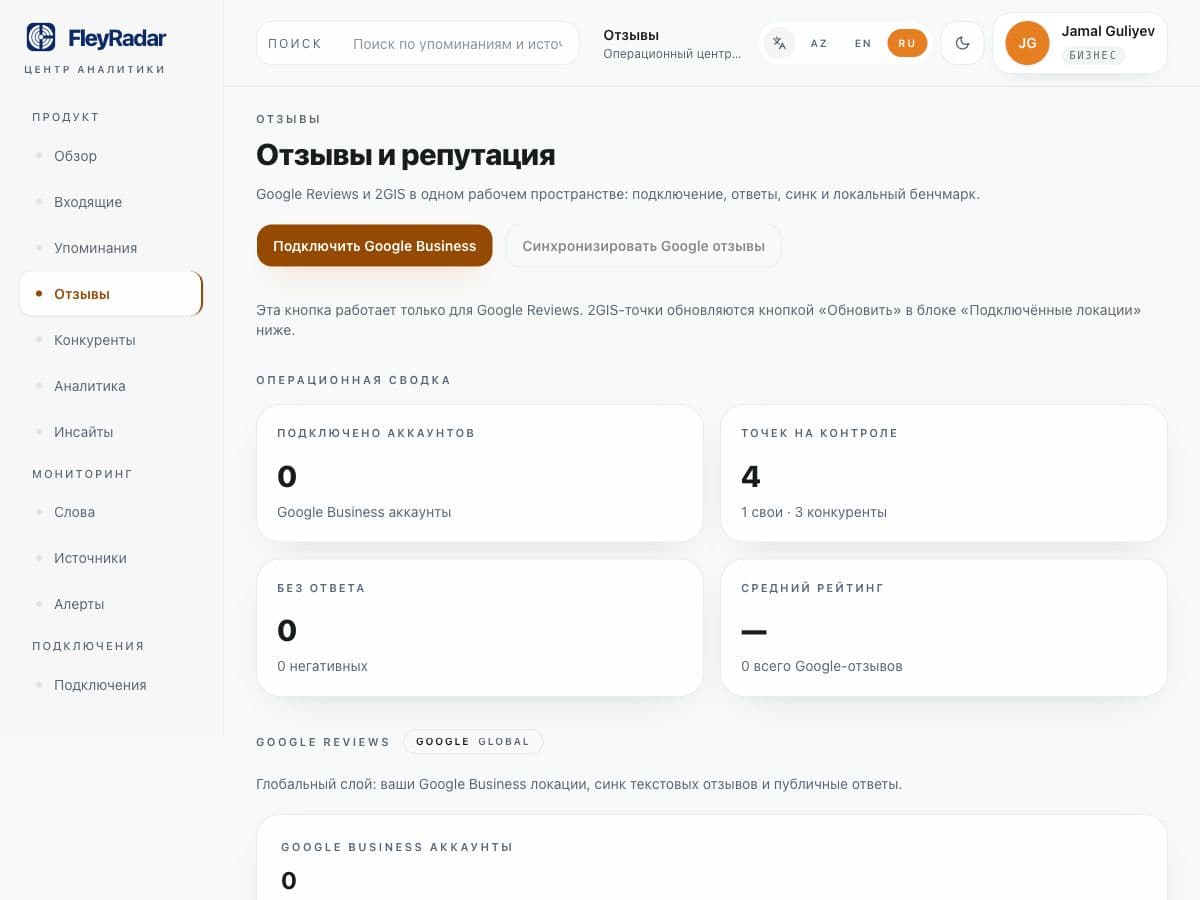Navigate to Аналитика

point(111,386)
